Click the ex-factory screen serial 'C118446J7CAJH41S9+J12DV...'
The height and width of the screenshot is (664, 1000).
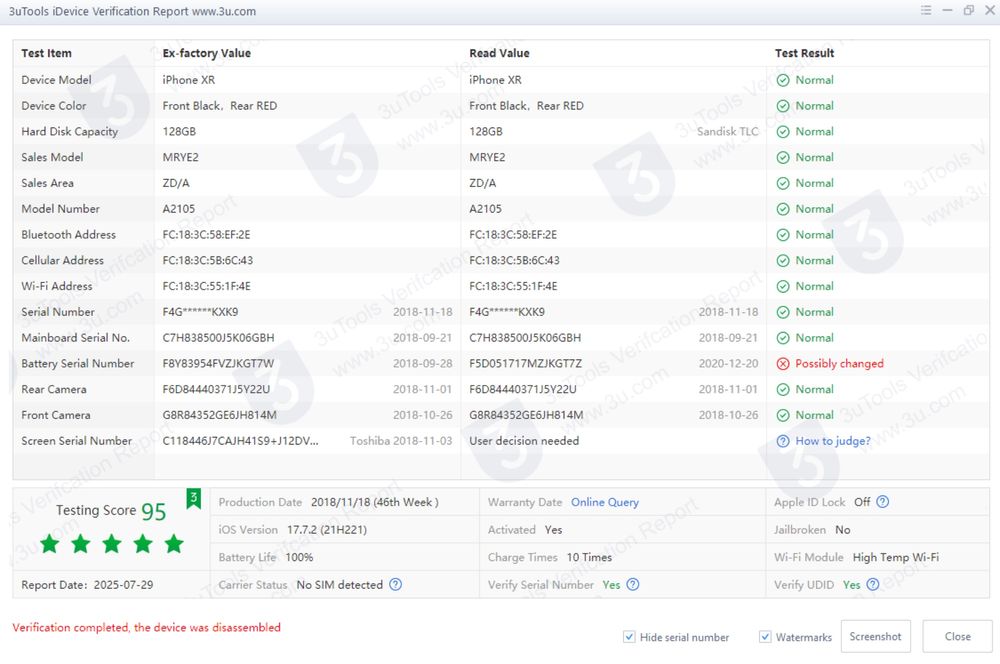[240, 441]
